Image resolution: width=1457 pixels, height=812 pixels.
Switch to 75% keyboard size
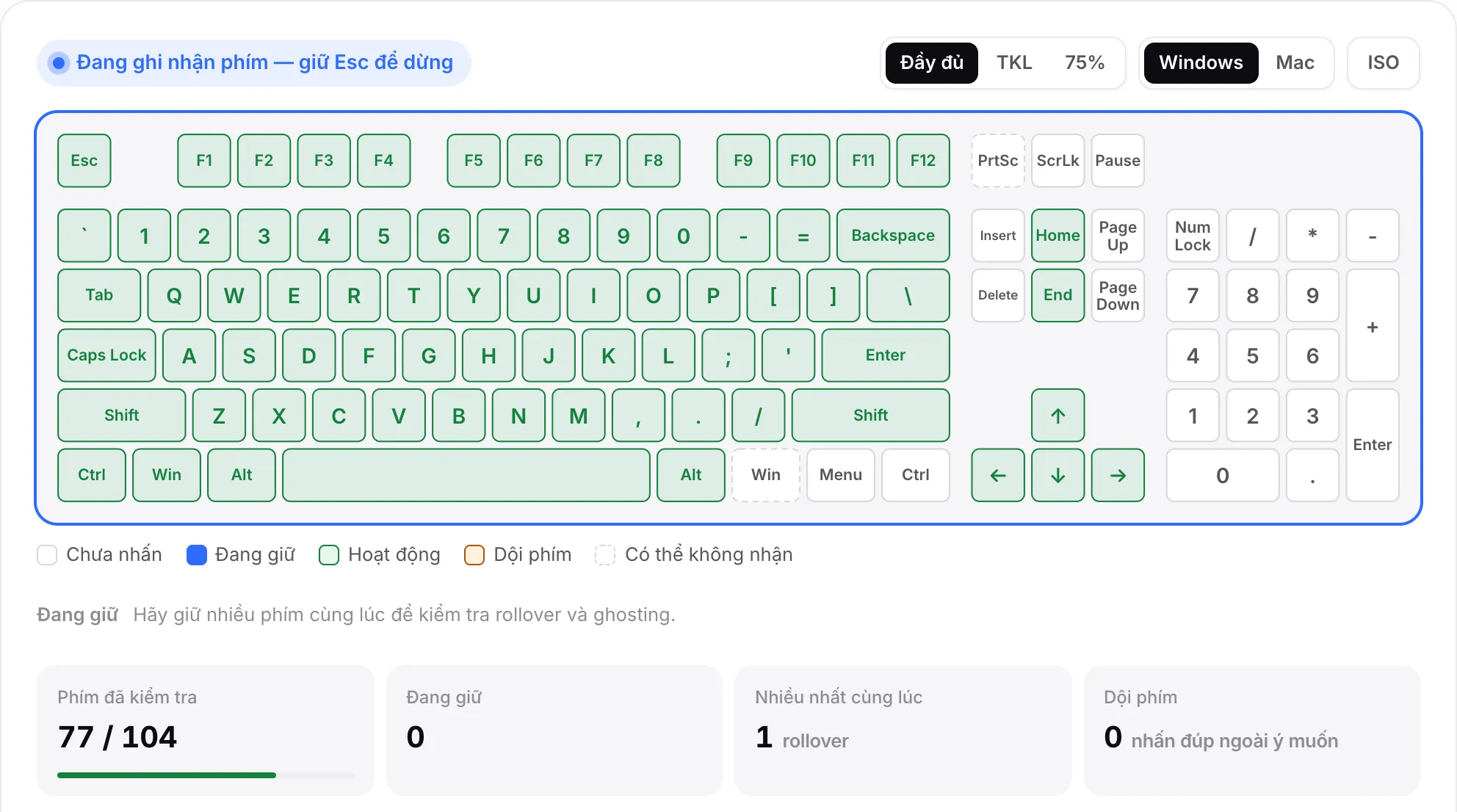[1085, 63]
